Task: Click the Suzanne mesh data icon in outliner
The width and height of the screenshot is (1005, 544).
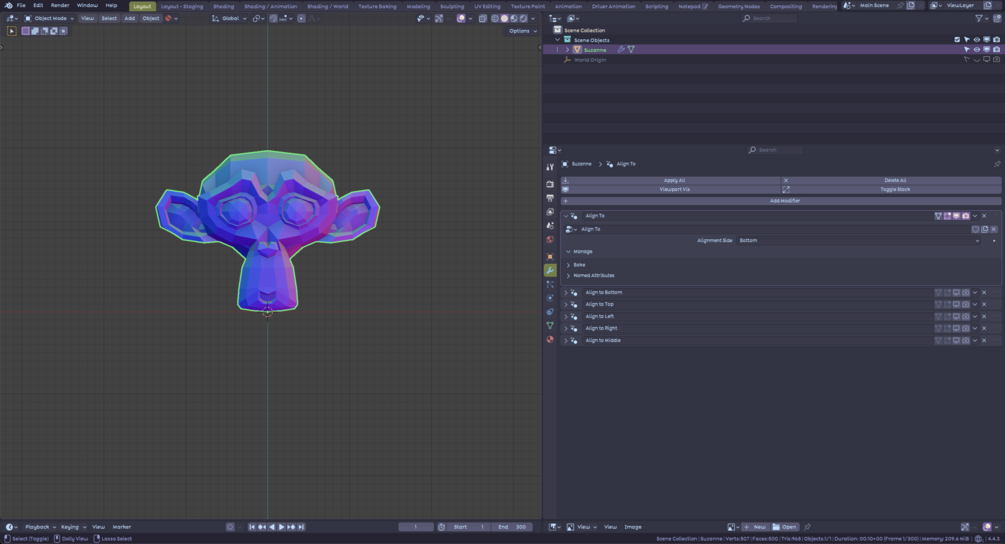Action: 631,49
